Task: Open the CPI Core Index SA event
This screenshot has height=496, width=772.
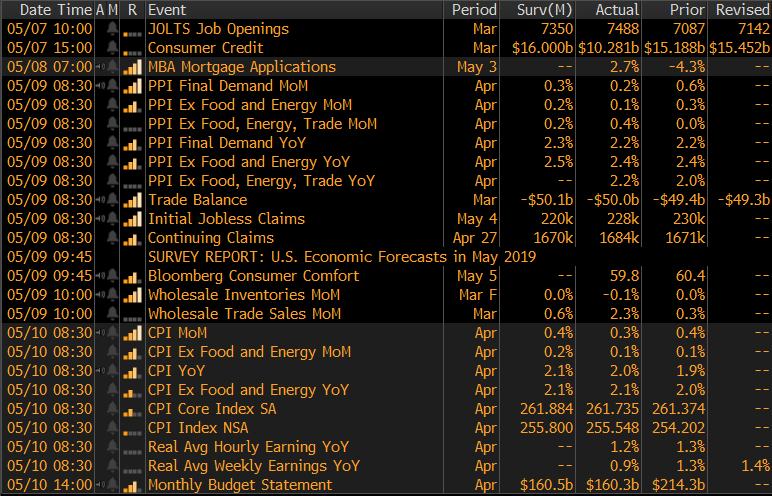Action: click(212, 409)
